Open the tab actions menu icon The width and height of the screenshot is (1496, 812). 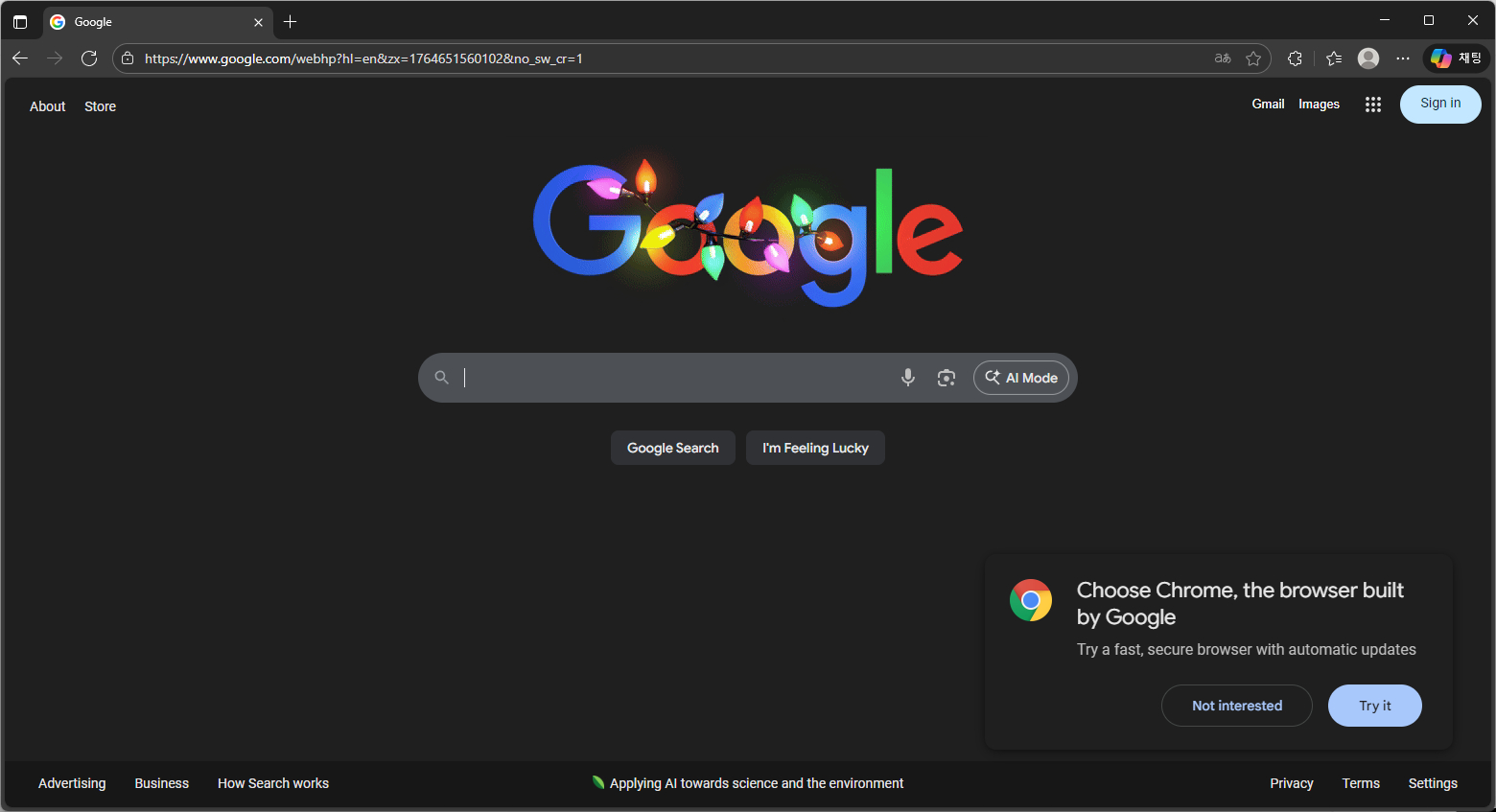[x=20, y=21]
